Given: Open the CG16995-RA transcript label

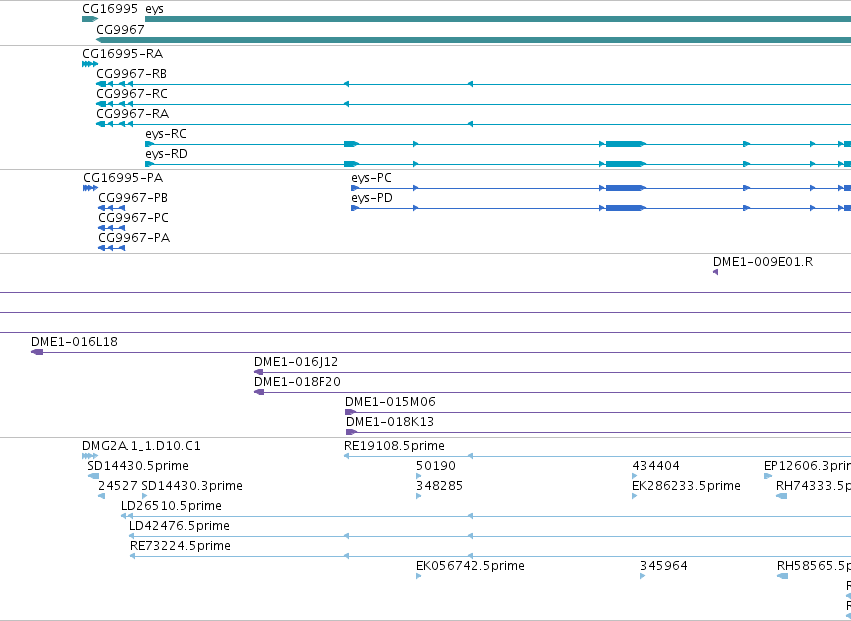Looking at the screenshot, I should [x=123, y=54].
